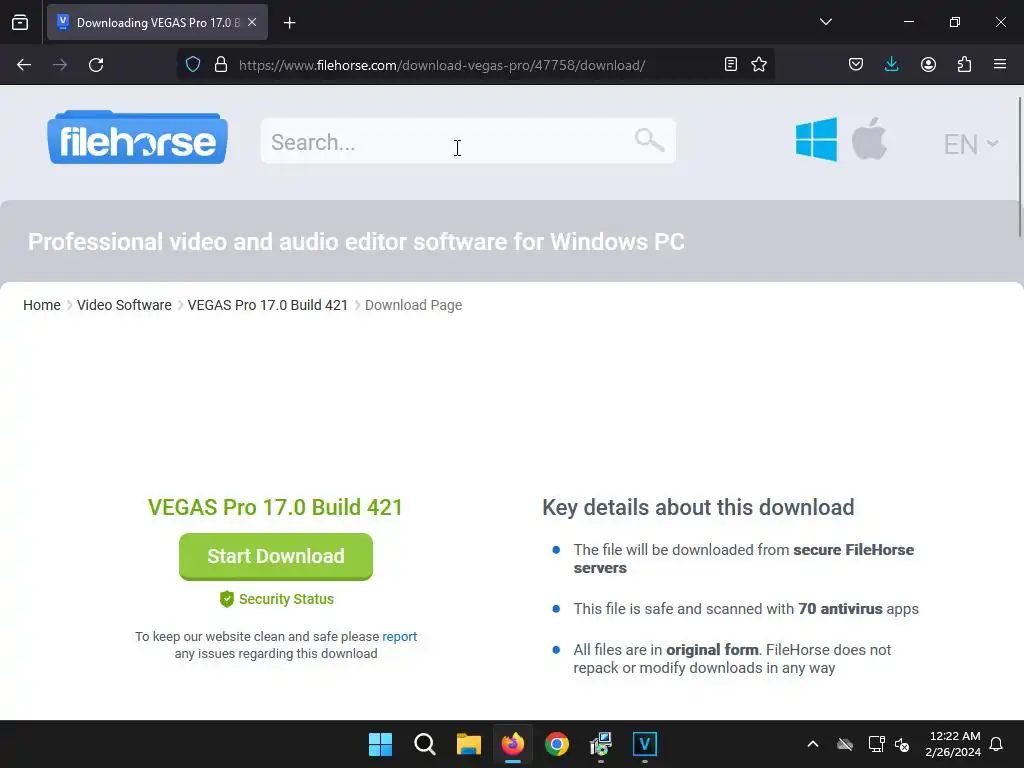Toggle reader view icon
This screenshot has height=768, width=1024.
click(x=731, y=64)
